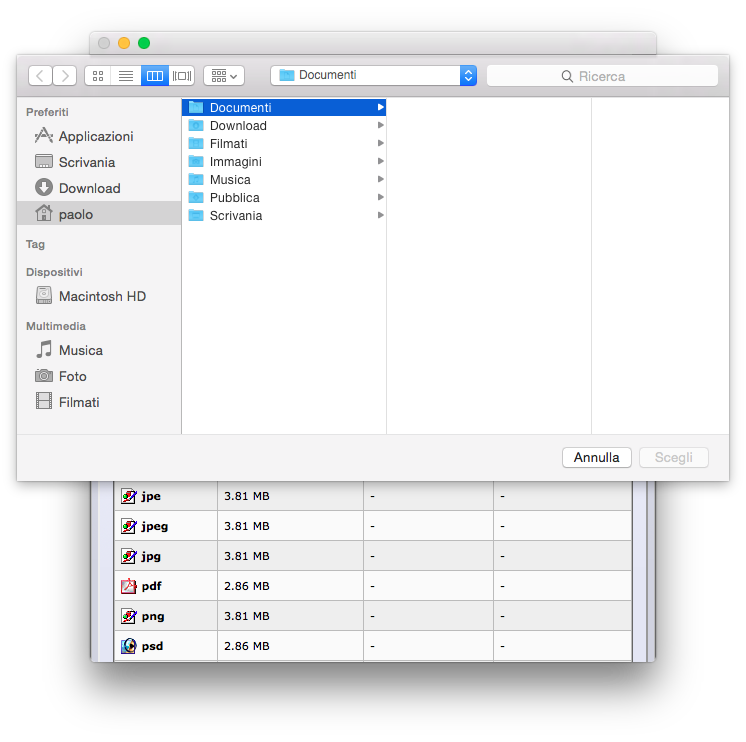Switch to column view

(155, 76)
